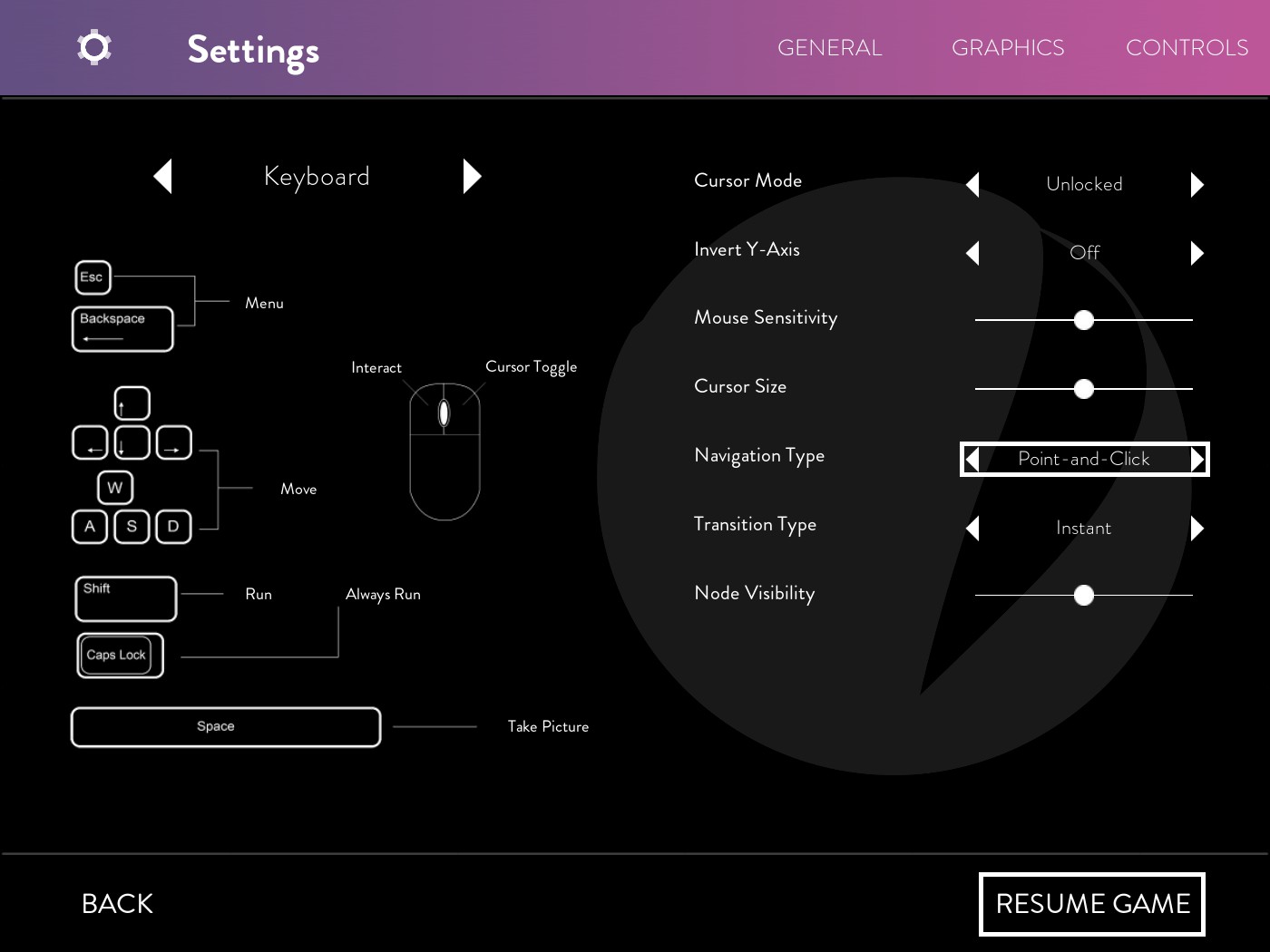Click the Caps Lock key icon
Viewport: 1270px width, 952px height.
pos(120,655)
